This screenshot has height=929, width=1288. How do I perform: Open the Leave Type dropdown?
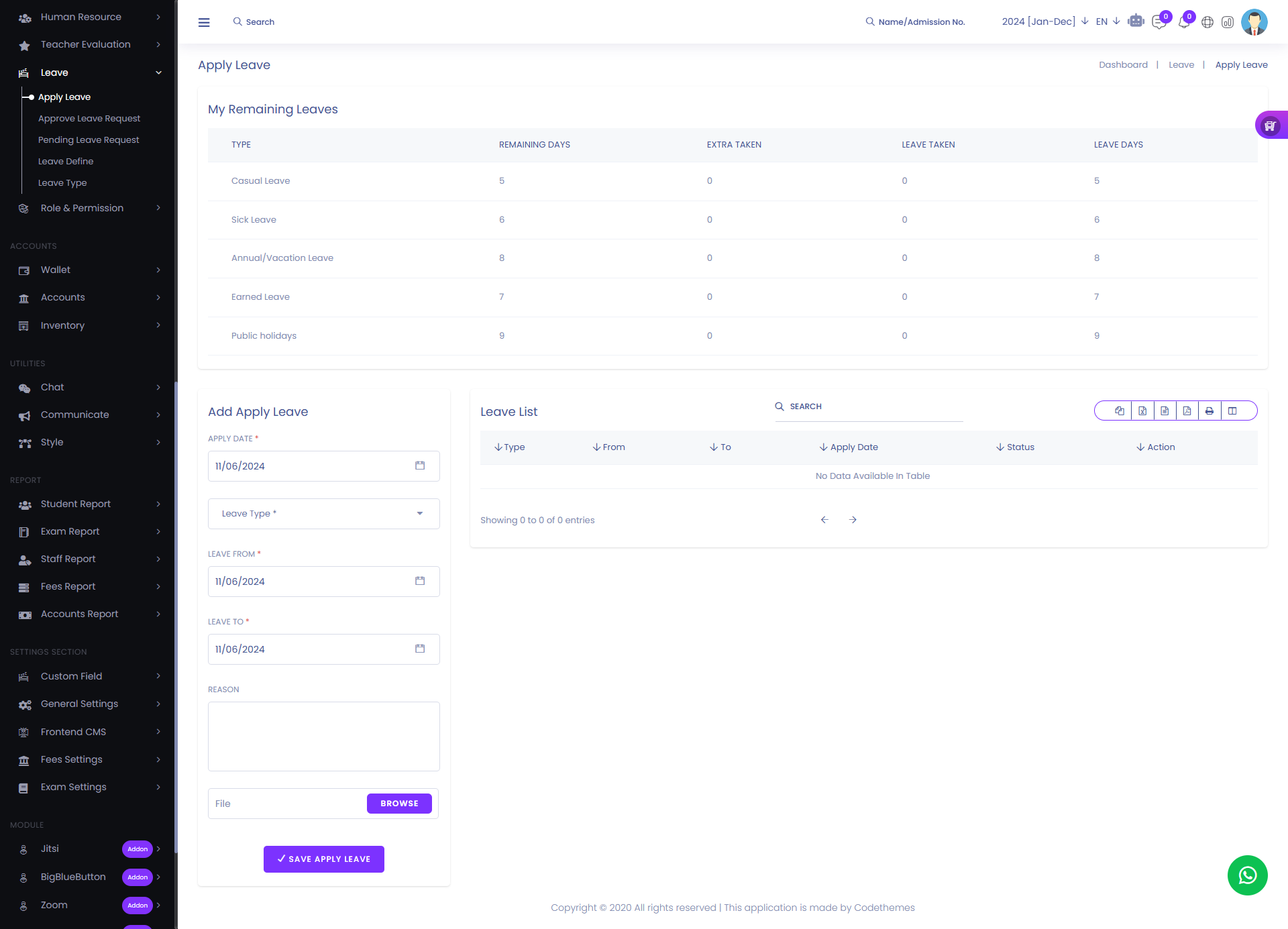pyautogui.click(x=323, y=514)
